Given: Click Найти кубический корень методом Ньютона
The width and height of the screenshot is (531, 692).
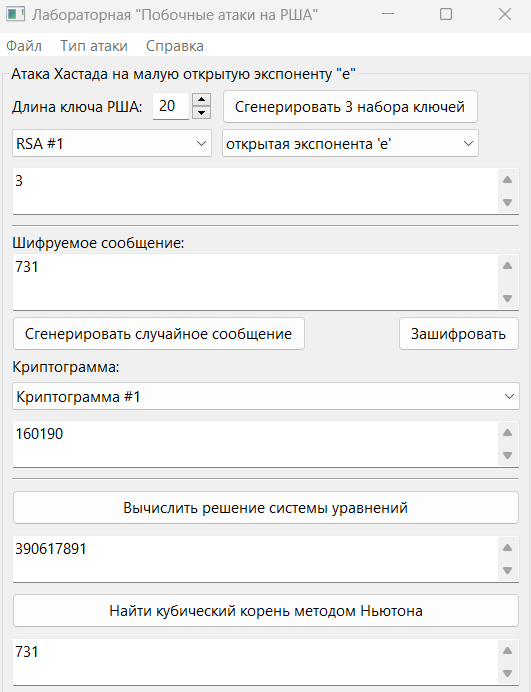Looking at the screenshot, I should (266, 611).
